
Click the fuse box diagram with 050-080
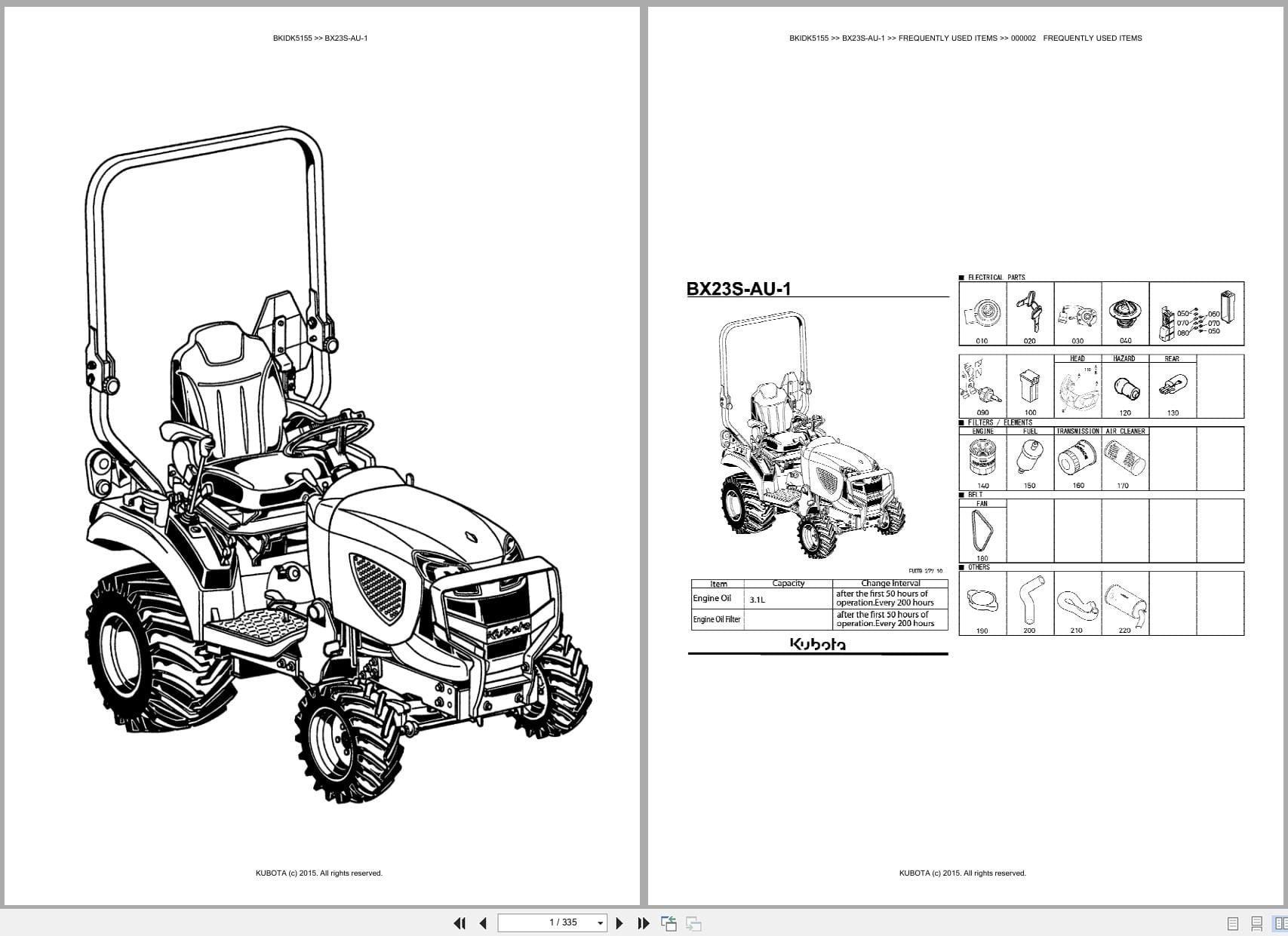[x=1197, y=315]
